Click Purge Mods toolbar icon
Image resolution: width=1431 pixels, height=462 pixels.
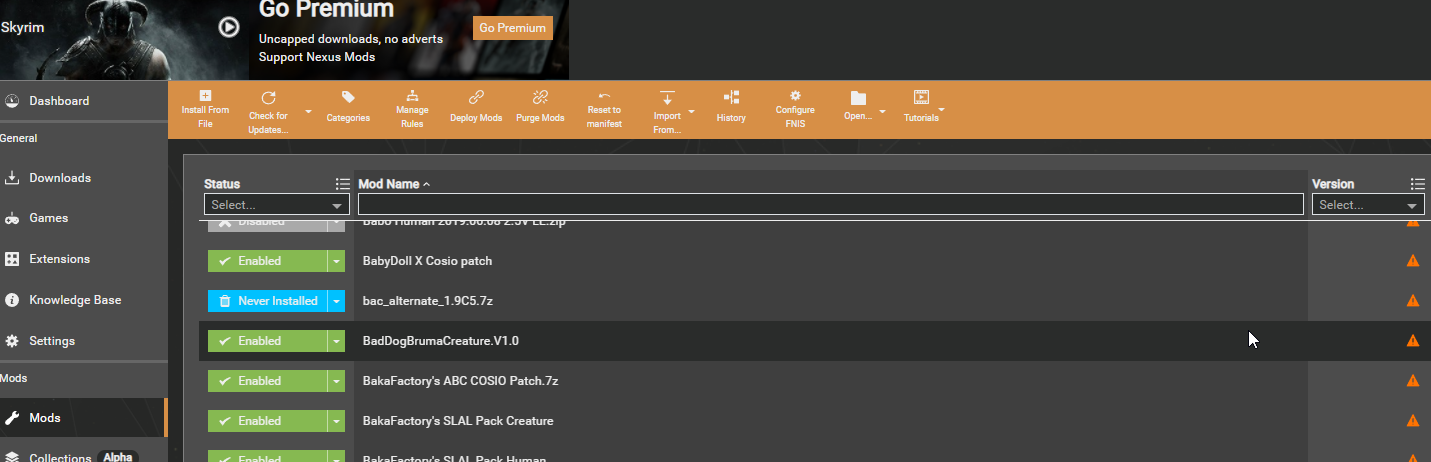(540, 97)
